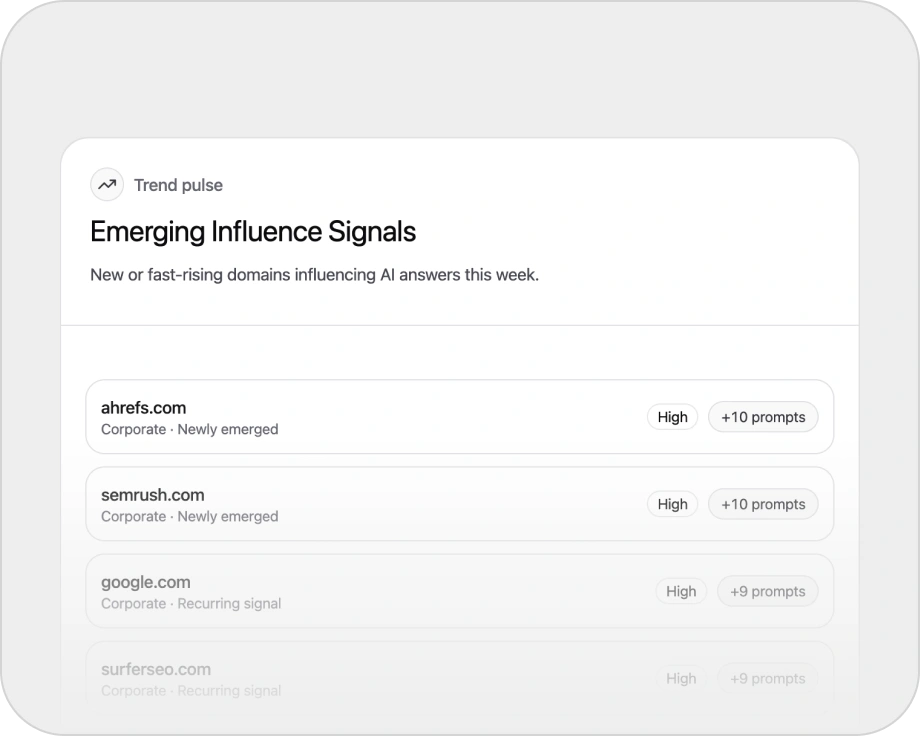Image resolution: width=920 pixels, height=736 pixels.
Task: Click the High badge for google.com
Action: pos(681,591)
